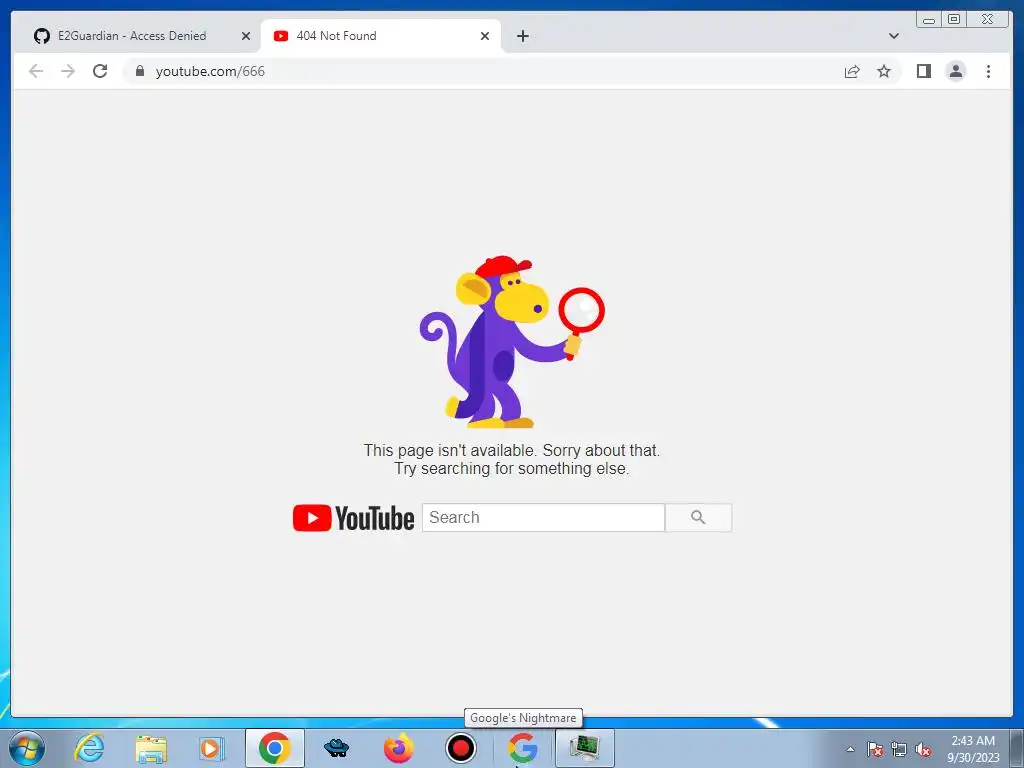Switch to the E2Guardian - Access Denied tab

click(x=131, y=36)
